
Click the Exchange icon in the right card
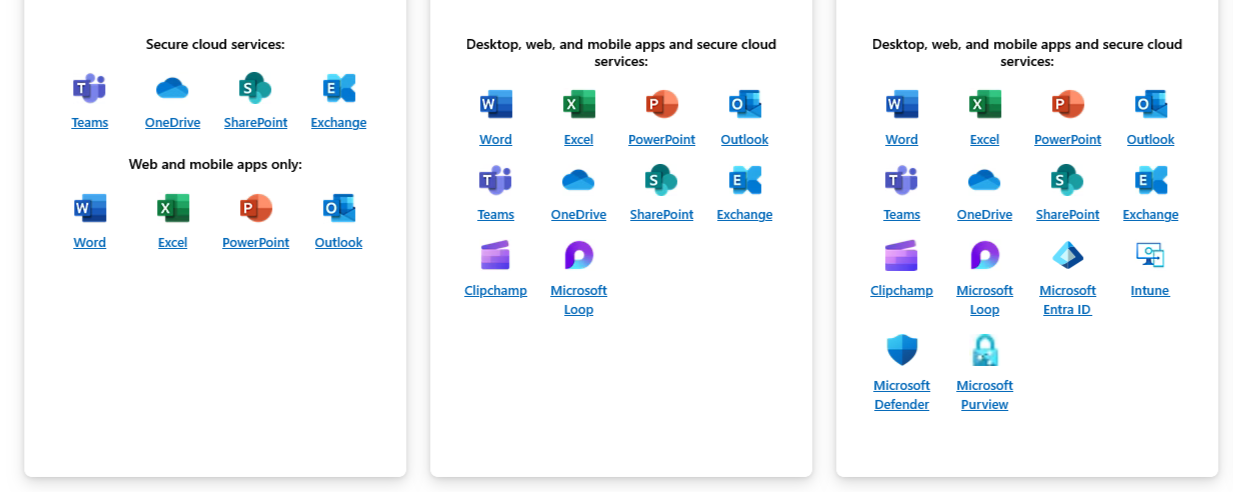click(1151, 180)
